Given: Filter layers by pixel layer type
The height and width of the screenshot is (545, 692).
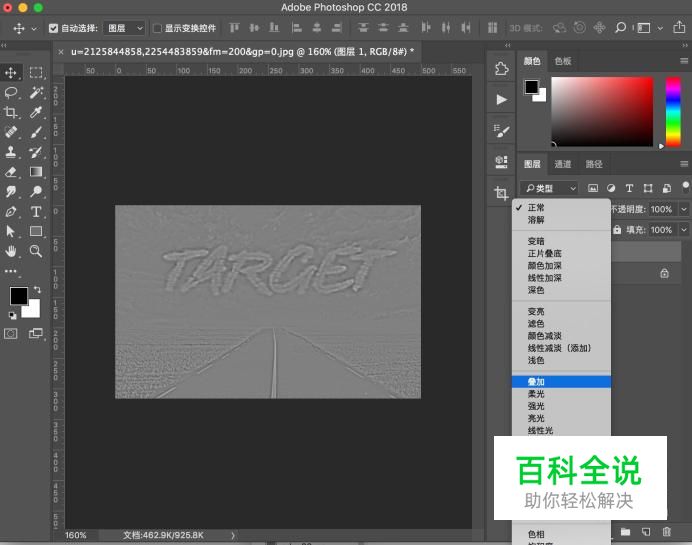Looking at the screenshot, I should pyautogui.click(x=593, y=188).
